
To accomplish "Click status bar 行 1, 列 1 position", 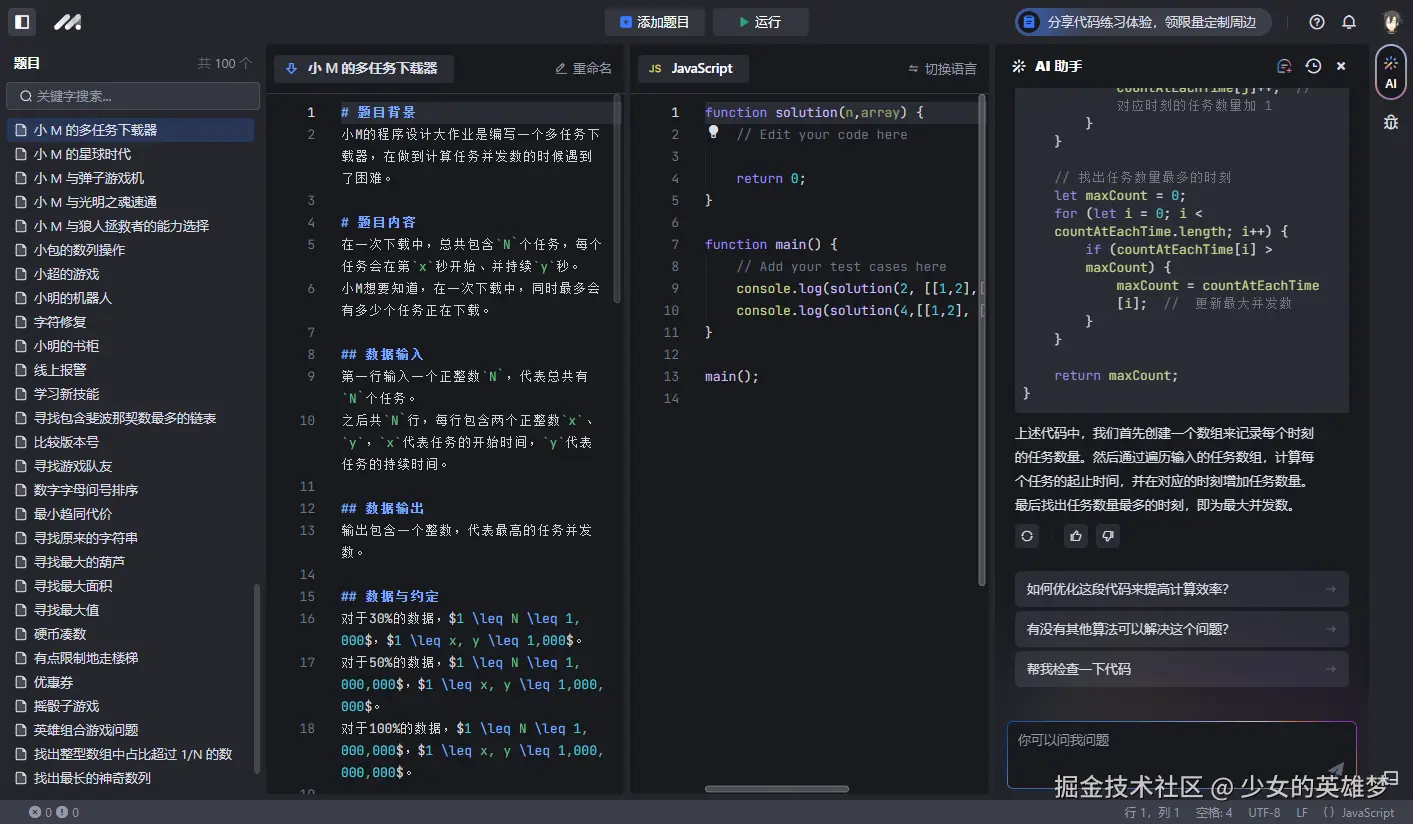I will tap(1152, 813).
